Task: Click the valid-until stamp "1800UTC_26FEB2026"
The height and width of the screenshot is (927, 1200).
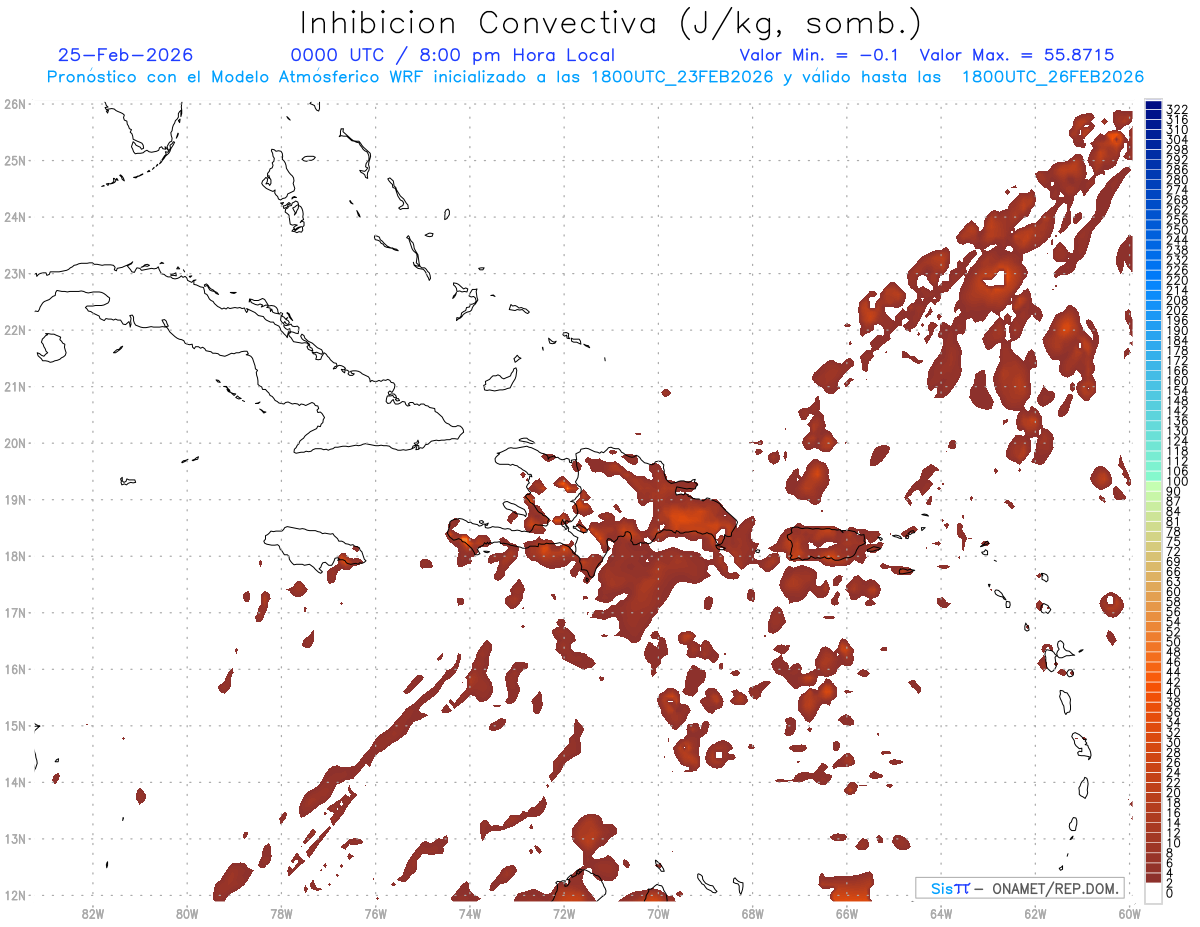Action: (x=1053, y=77)
